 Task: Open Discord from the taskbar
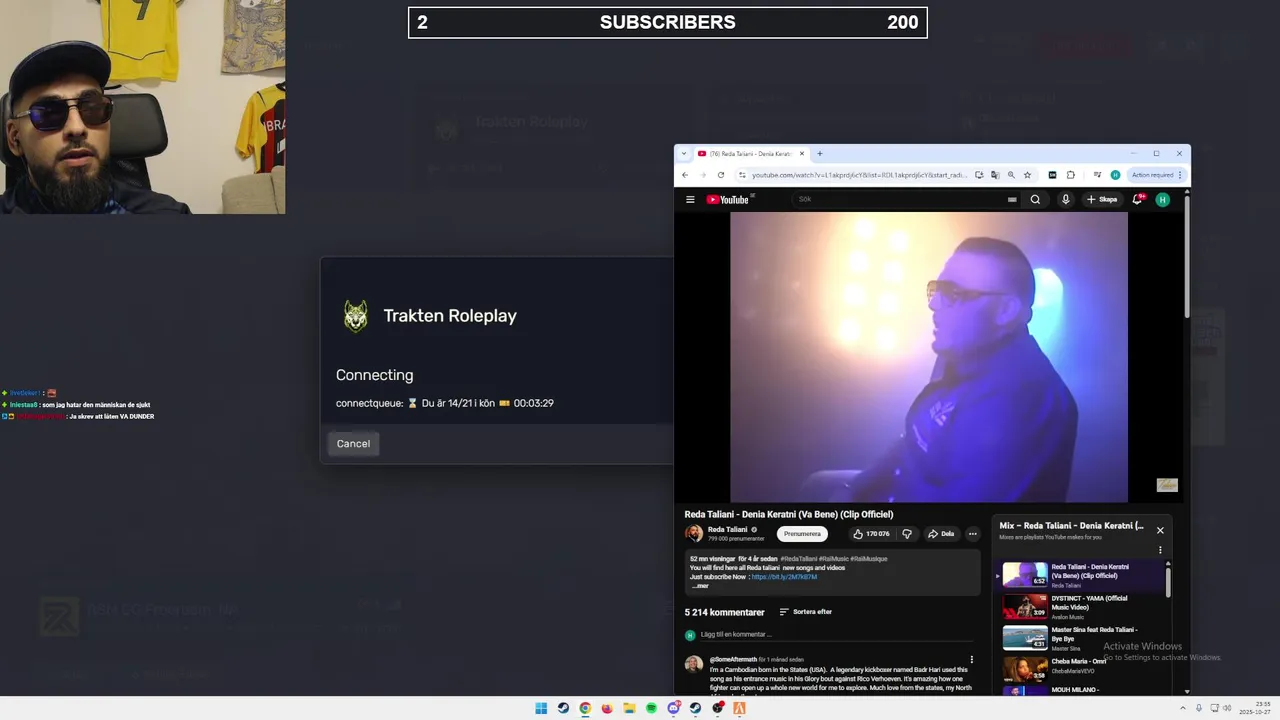(673, 708)
